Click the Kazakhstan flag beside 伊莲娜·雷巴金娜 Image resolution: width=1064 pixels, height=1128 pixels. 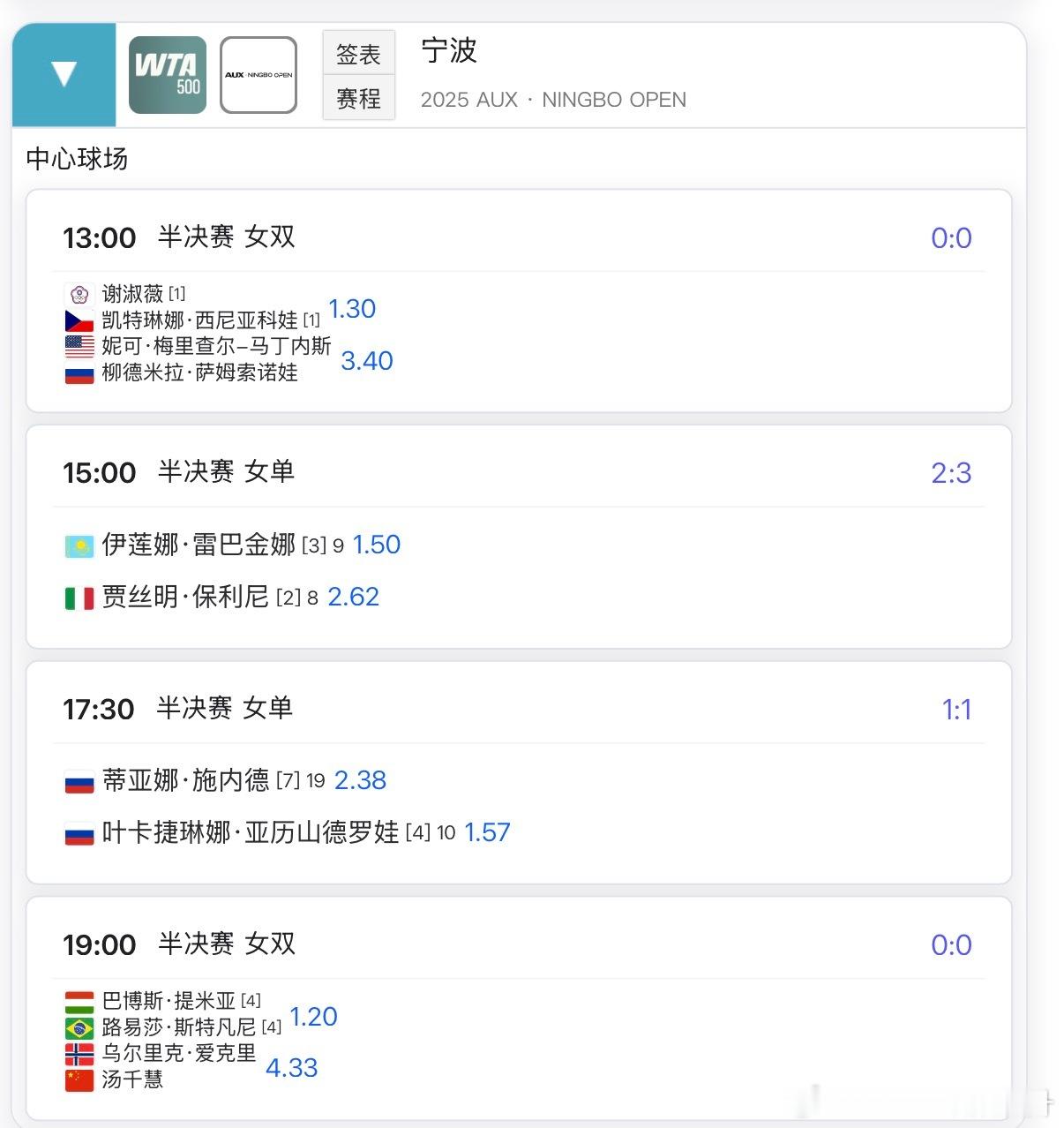pyautogui.click(x=79, y=546)
